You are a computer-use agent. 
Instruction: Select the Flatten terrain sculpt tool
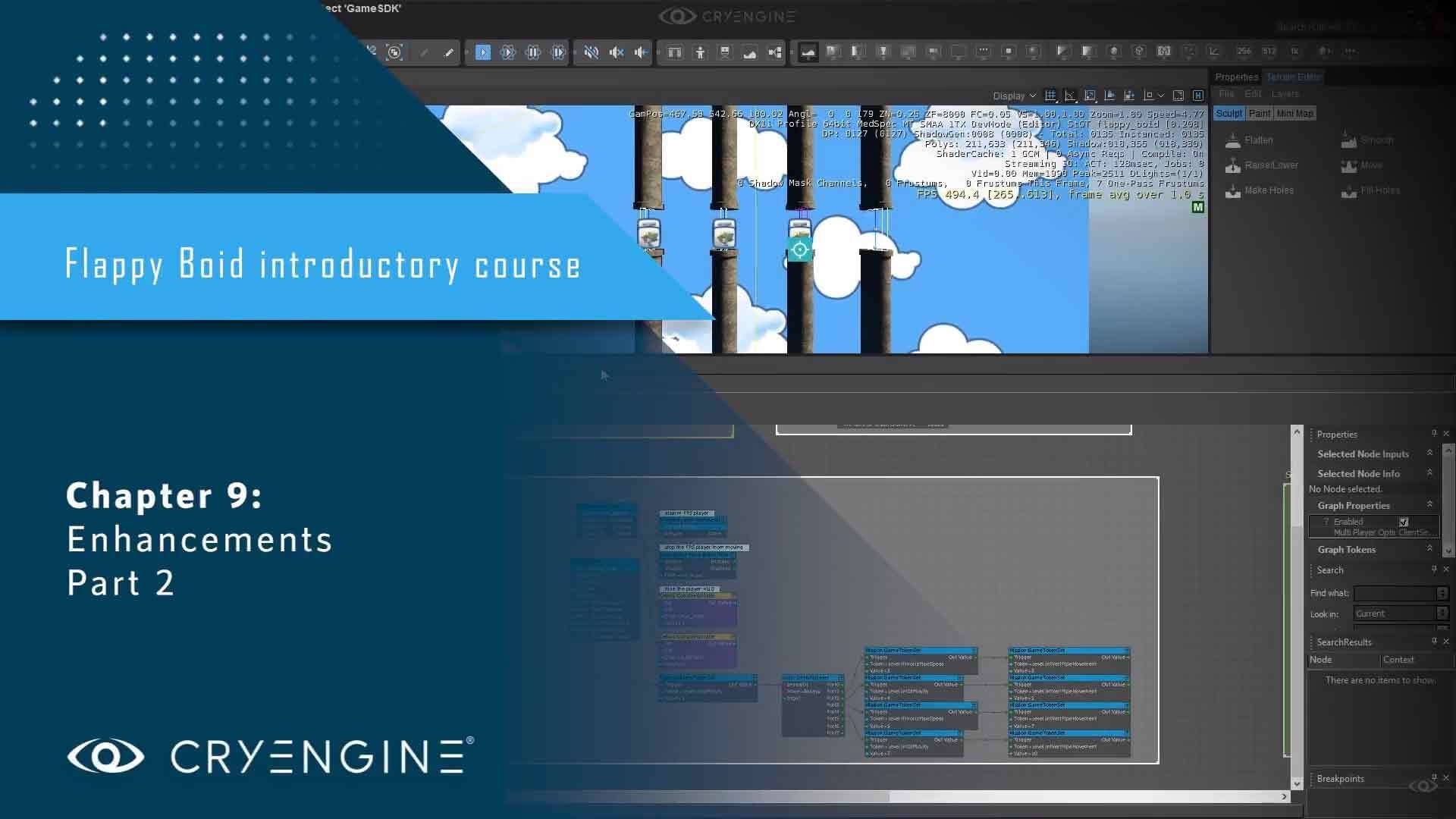click(1257, 140)
